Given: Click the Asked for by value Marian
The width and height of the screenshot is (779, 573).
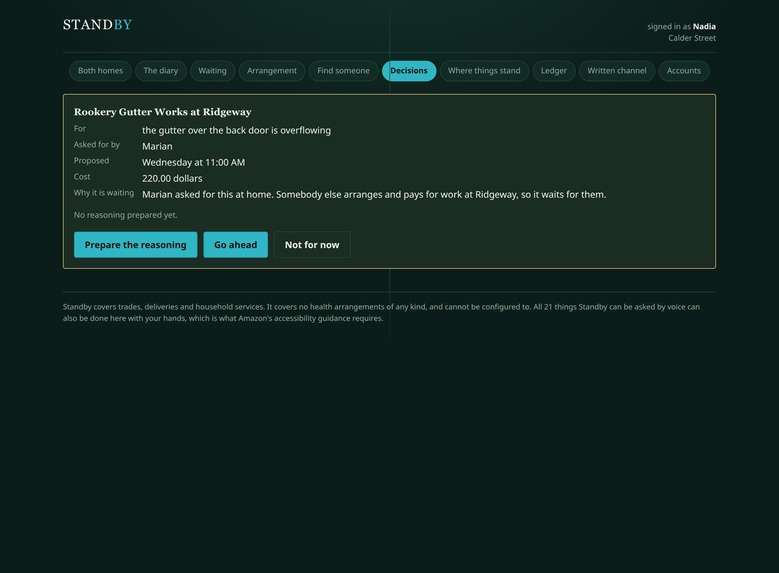Looking at the screenshot, I should click(157, 146).
